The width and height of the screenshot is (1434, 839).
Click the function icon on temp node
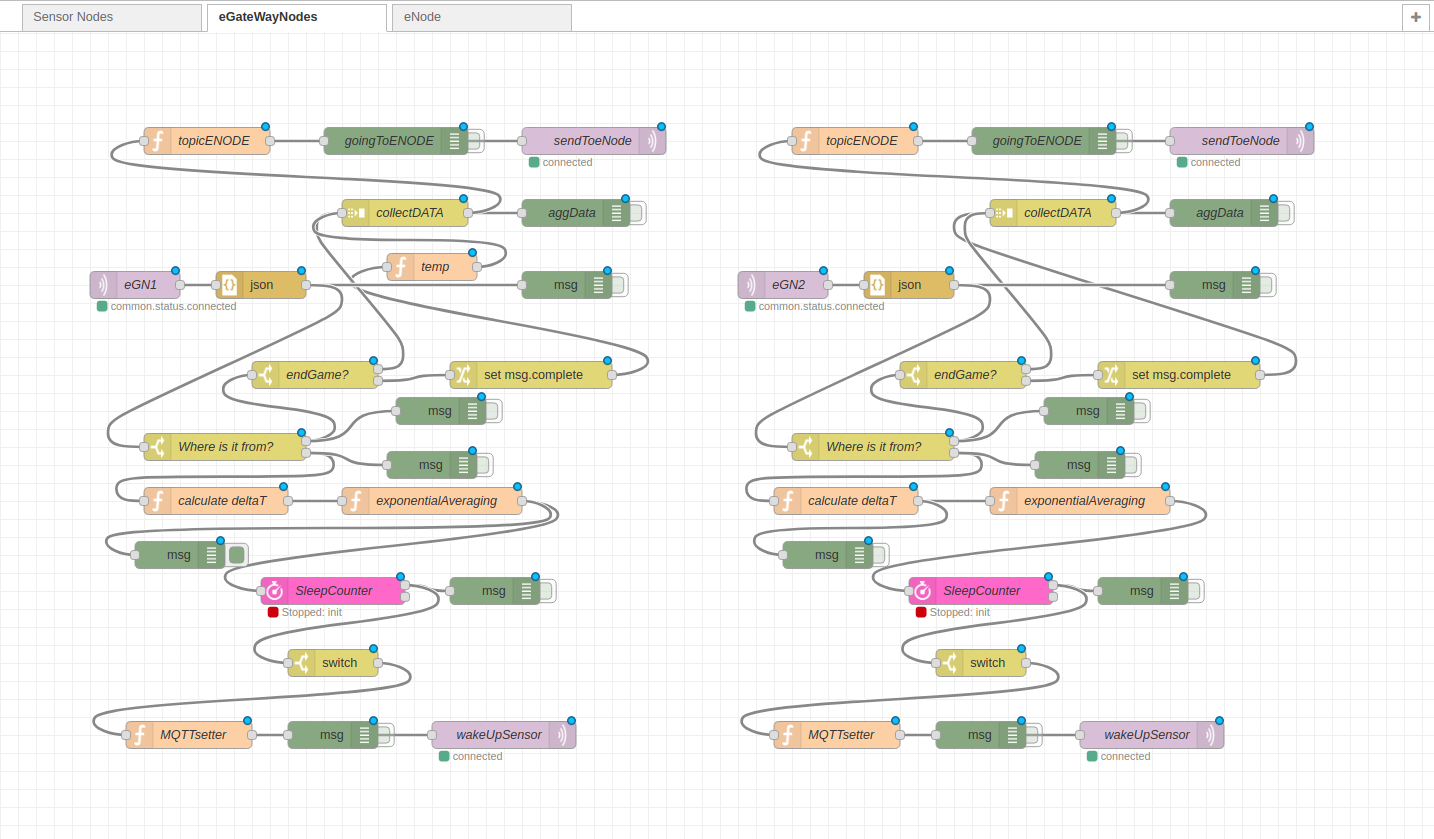click(x=401, y=267)
